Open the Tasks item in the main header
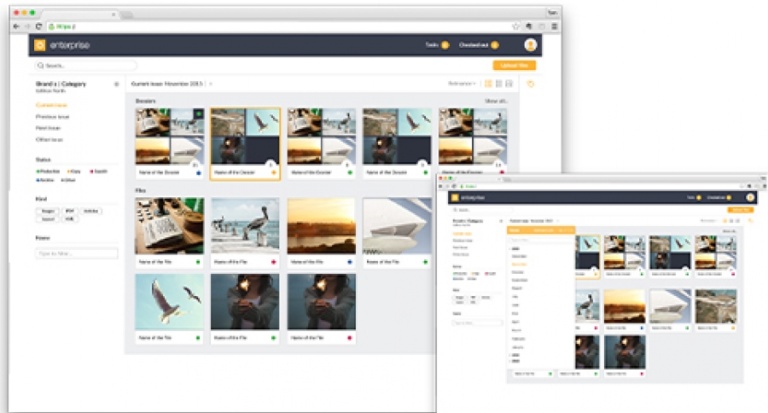The image size is (768, 413). click(x=436, y=45)
